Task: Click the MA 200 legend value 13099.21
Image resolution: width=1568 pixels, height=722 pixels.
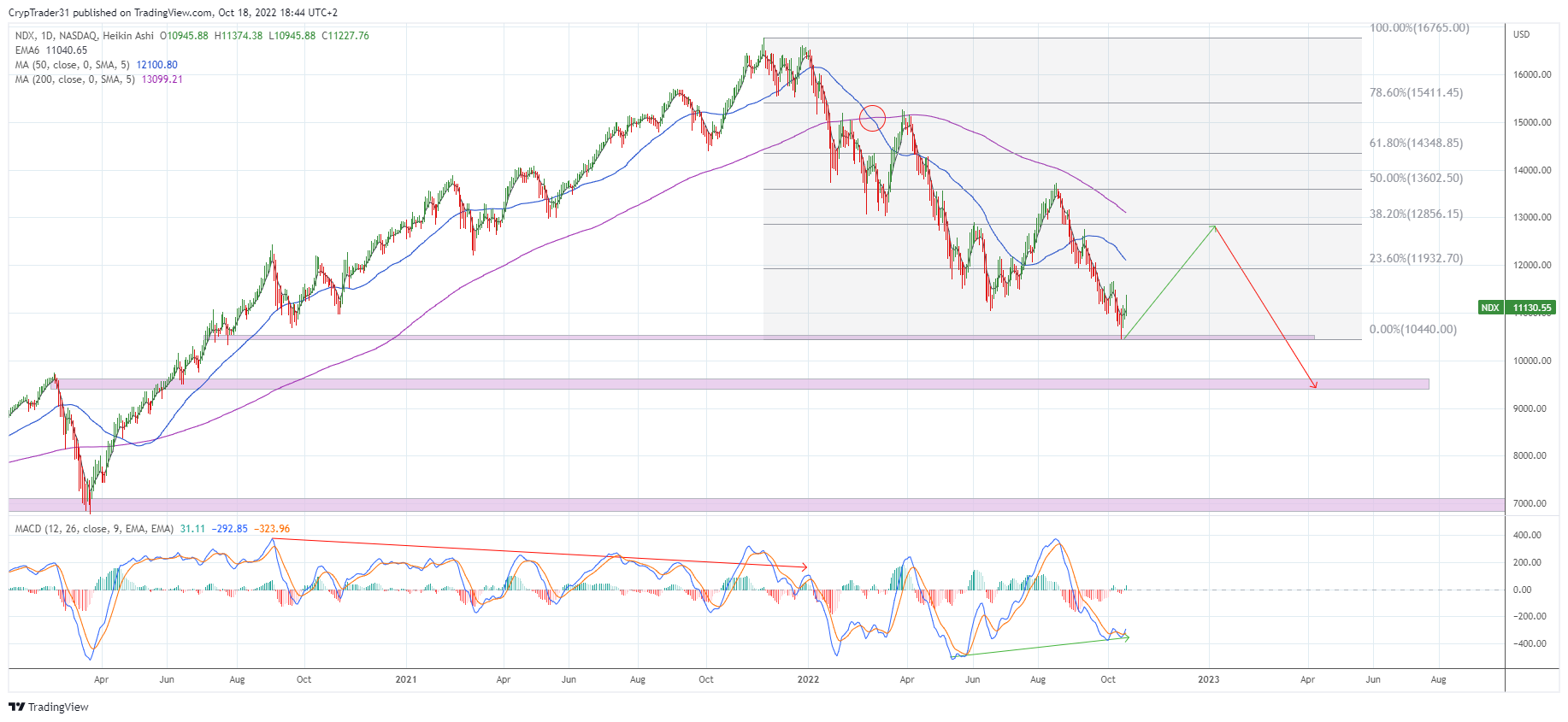Action: coord(162,79)
